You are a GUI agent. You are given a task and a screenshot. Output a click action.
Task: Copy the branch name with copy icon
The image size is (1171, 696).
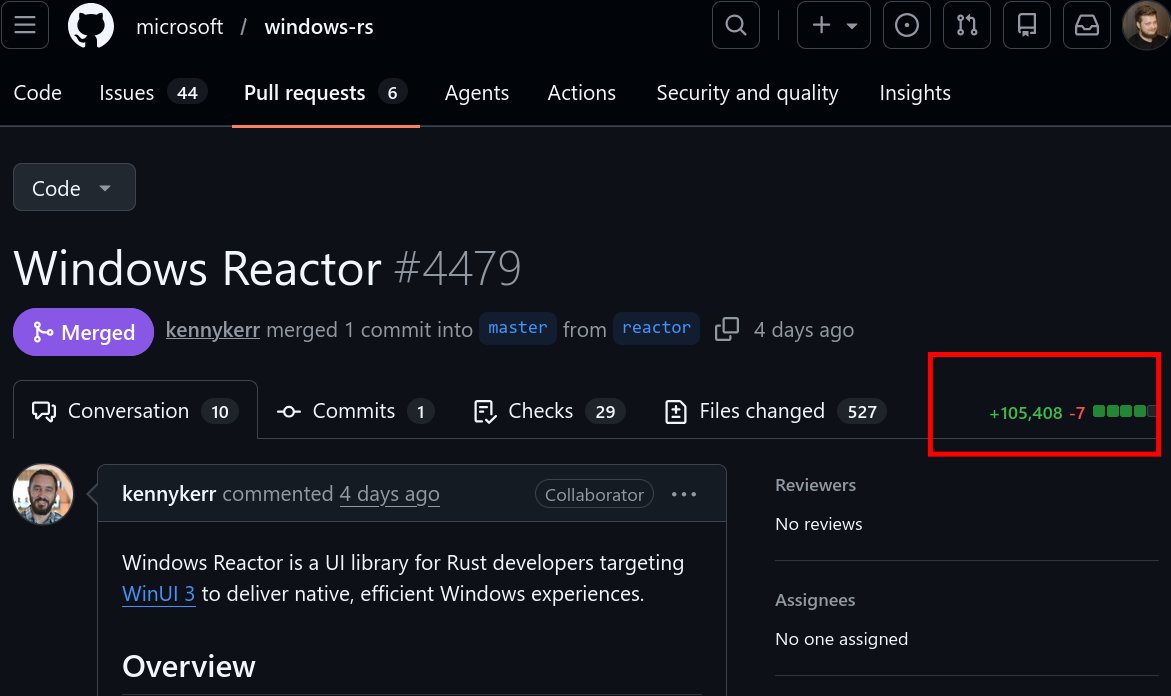pos(727,329)
